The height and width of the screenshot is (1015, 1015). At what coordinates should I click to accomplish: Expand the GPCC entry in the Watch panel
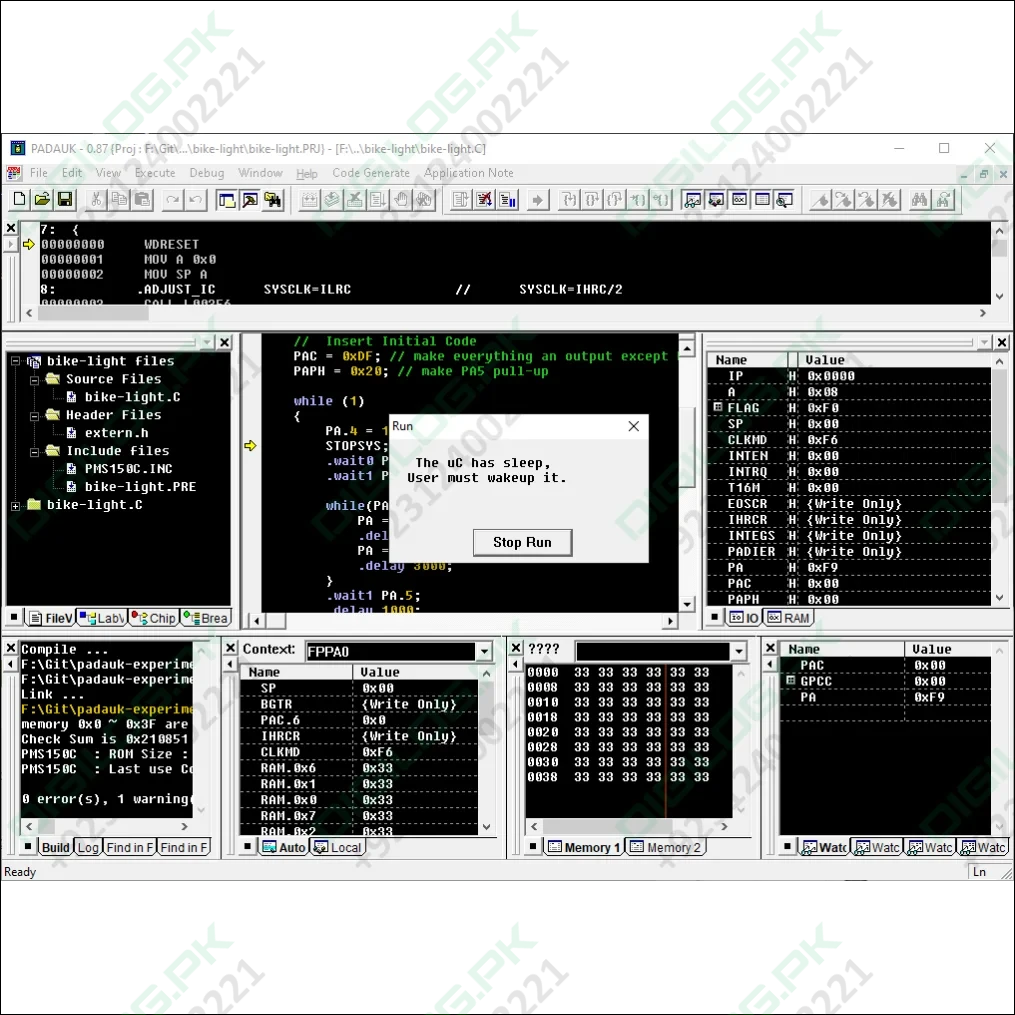point(790,681)
